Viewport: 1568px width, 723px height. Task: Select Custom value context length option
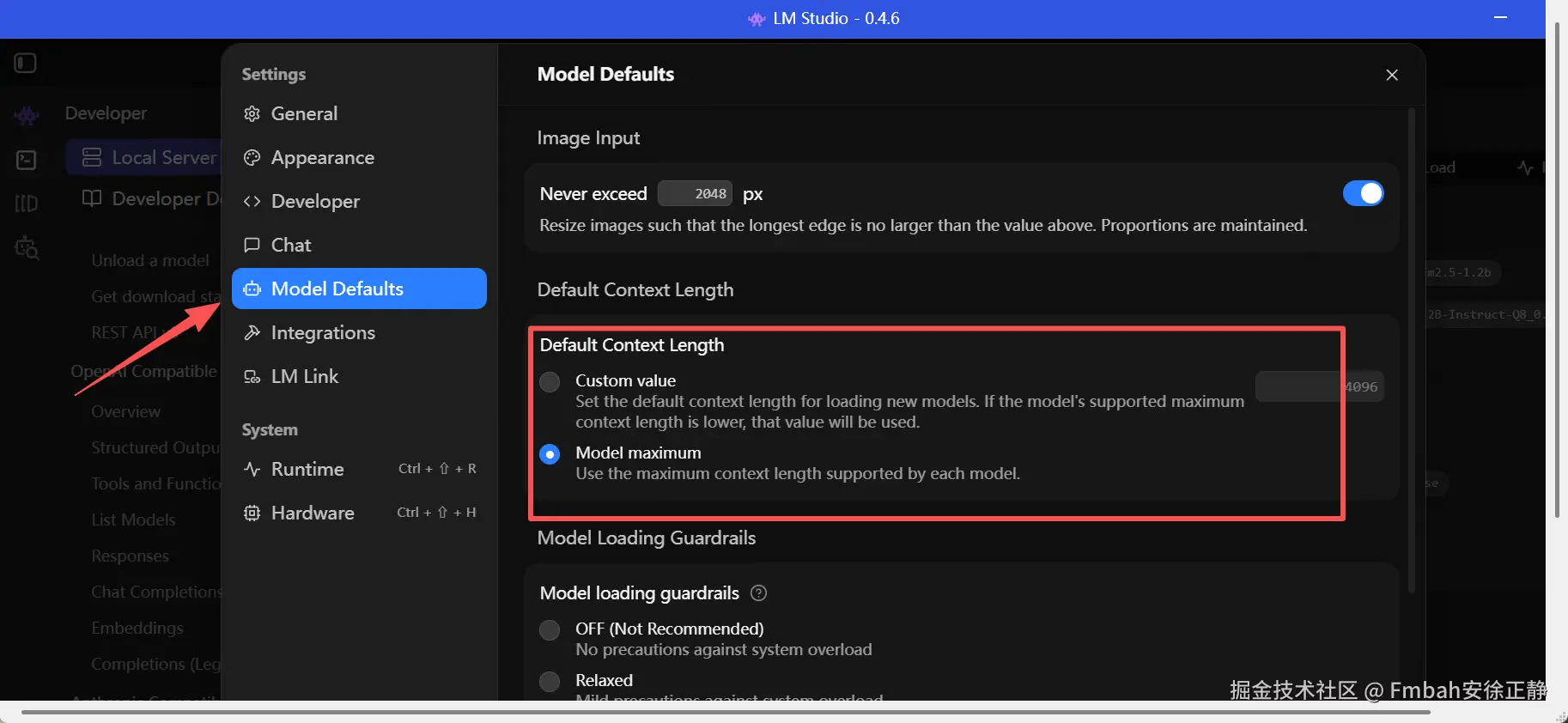click(550, 381)
